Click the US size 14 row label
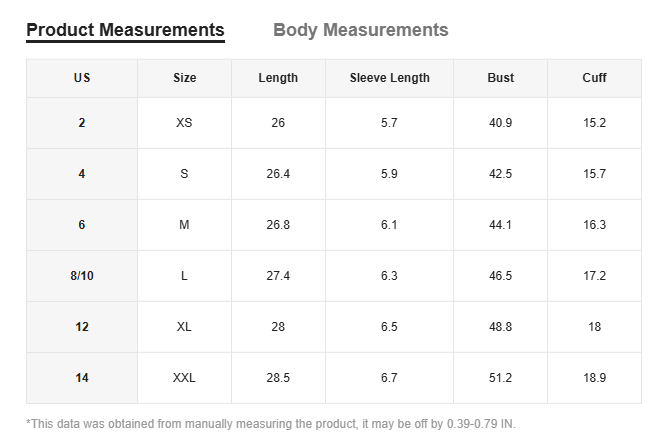The height and width of the screenshot is (439, 667). [82, 378]
